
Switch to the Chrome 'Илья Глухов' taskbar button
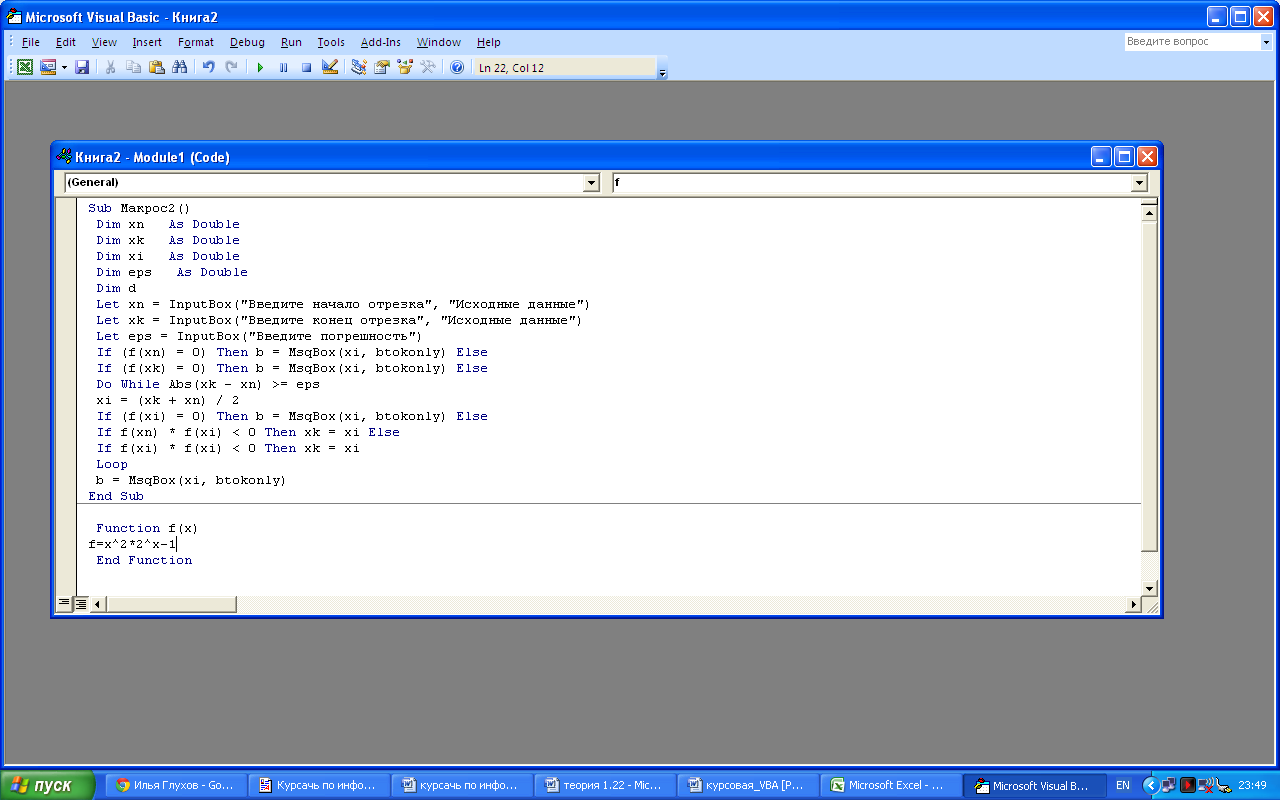click(x=175, y=785)
